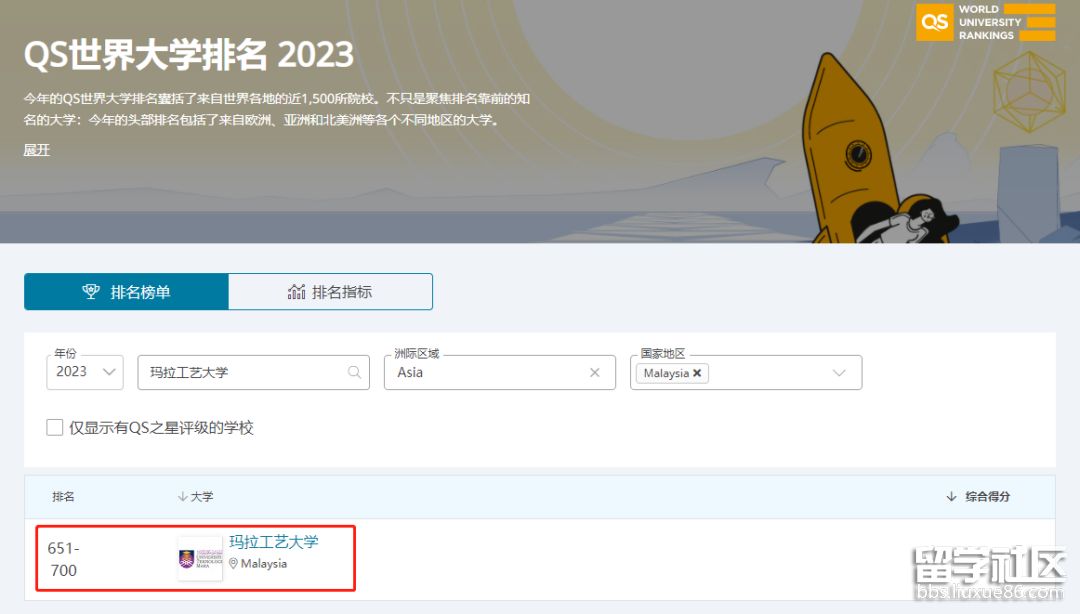Remove the Malaysia country tag
Image resolution: width=1080 pixels, height=614 pixels.
click(697, 373)
